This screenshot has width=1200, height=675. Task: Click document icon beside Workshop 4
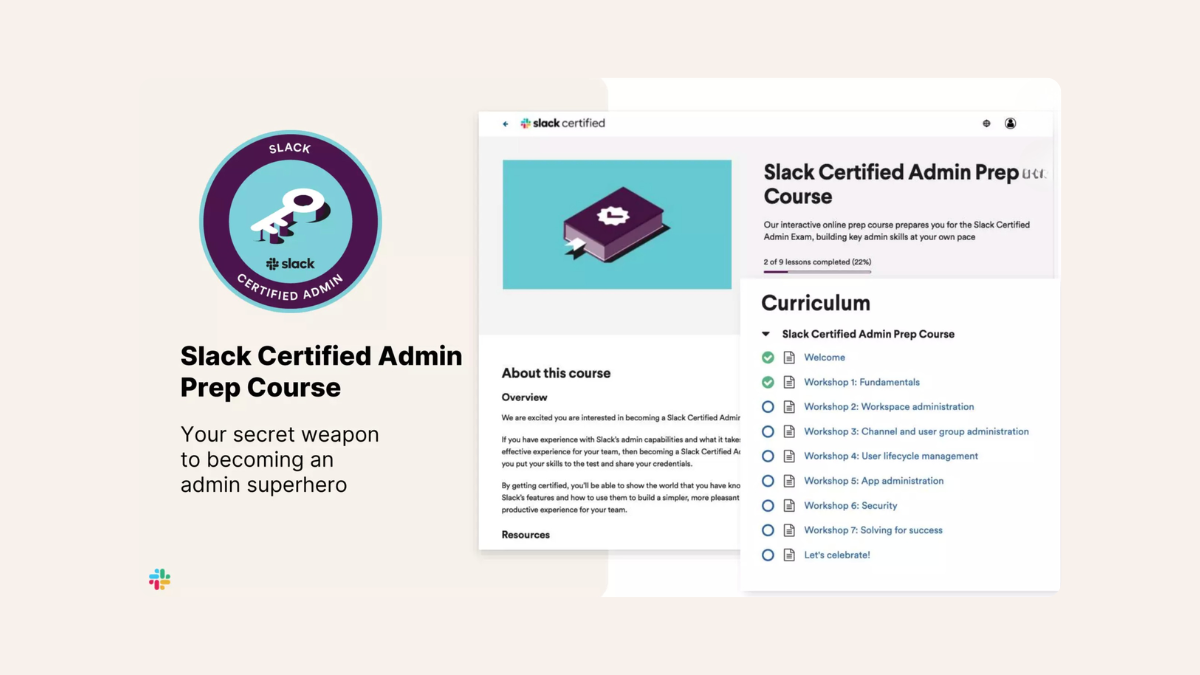pyautogui.click(x=789, y=456)
